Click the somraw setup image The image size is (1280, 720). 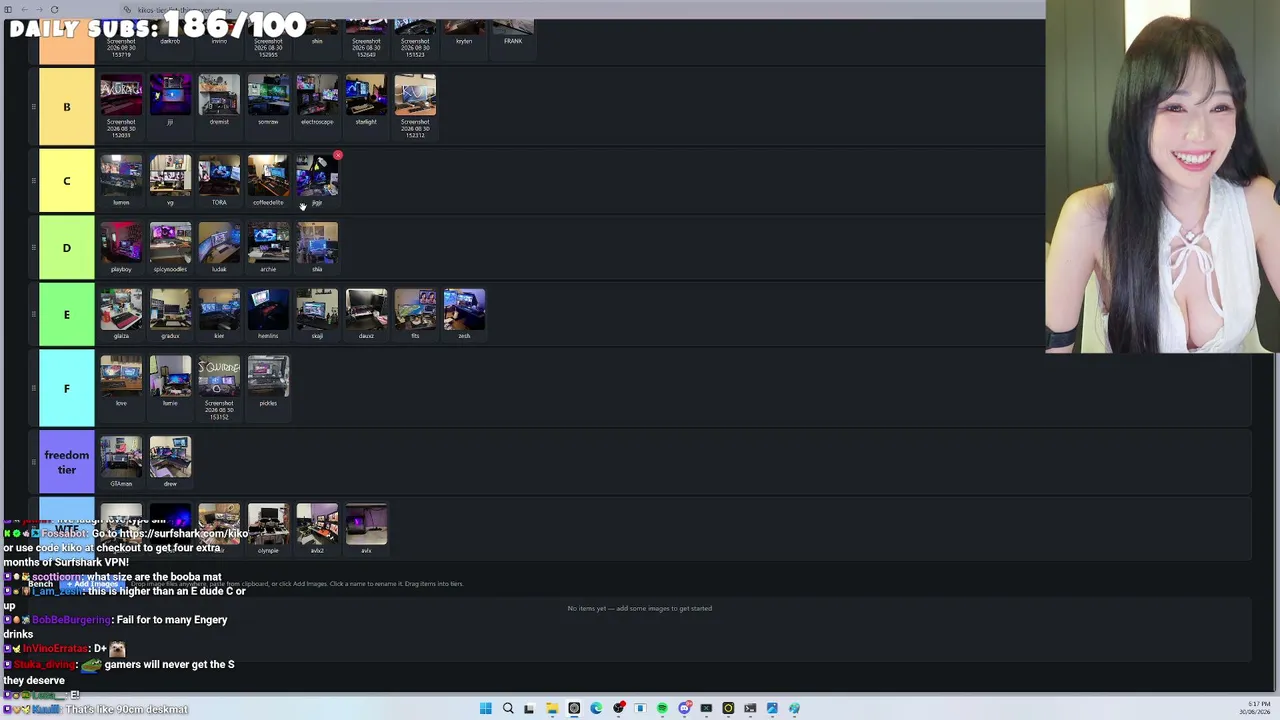click(x=268, y=95)
